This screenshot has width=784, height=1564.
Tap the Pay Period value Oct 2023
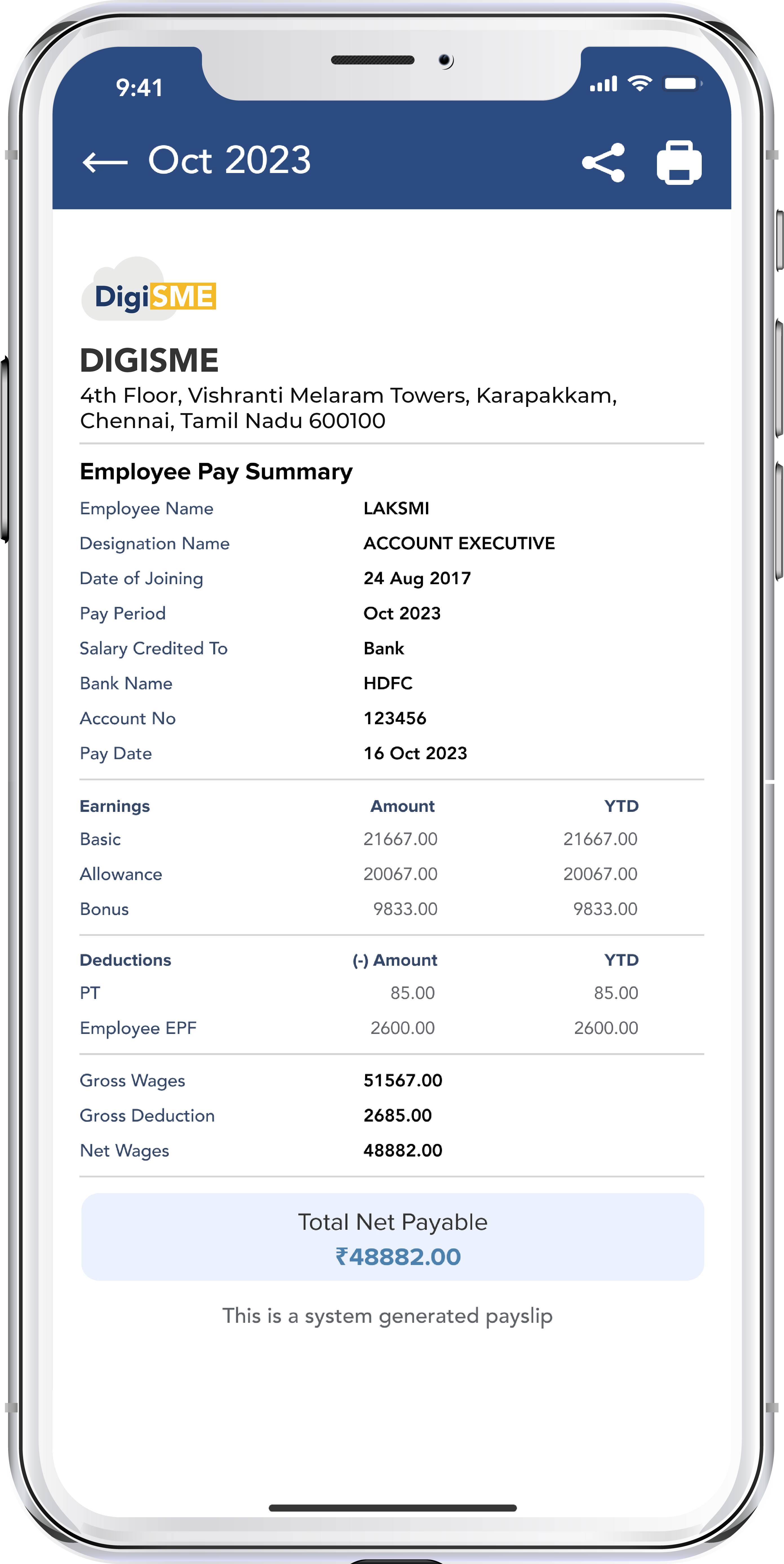click(x=402, y=613)
